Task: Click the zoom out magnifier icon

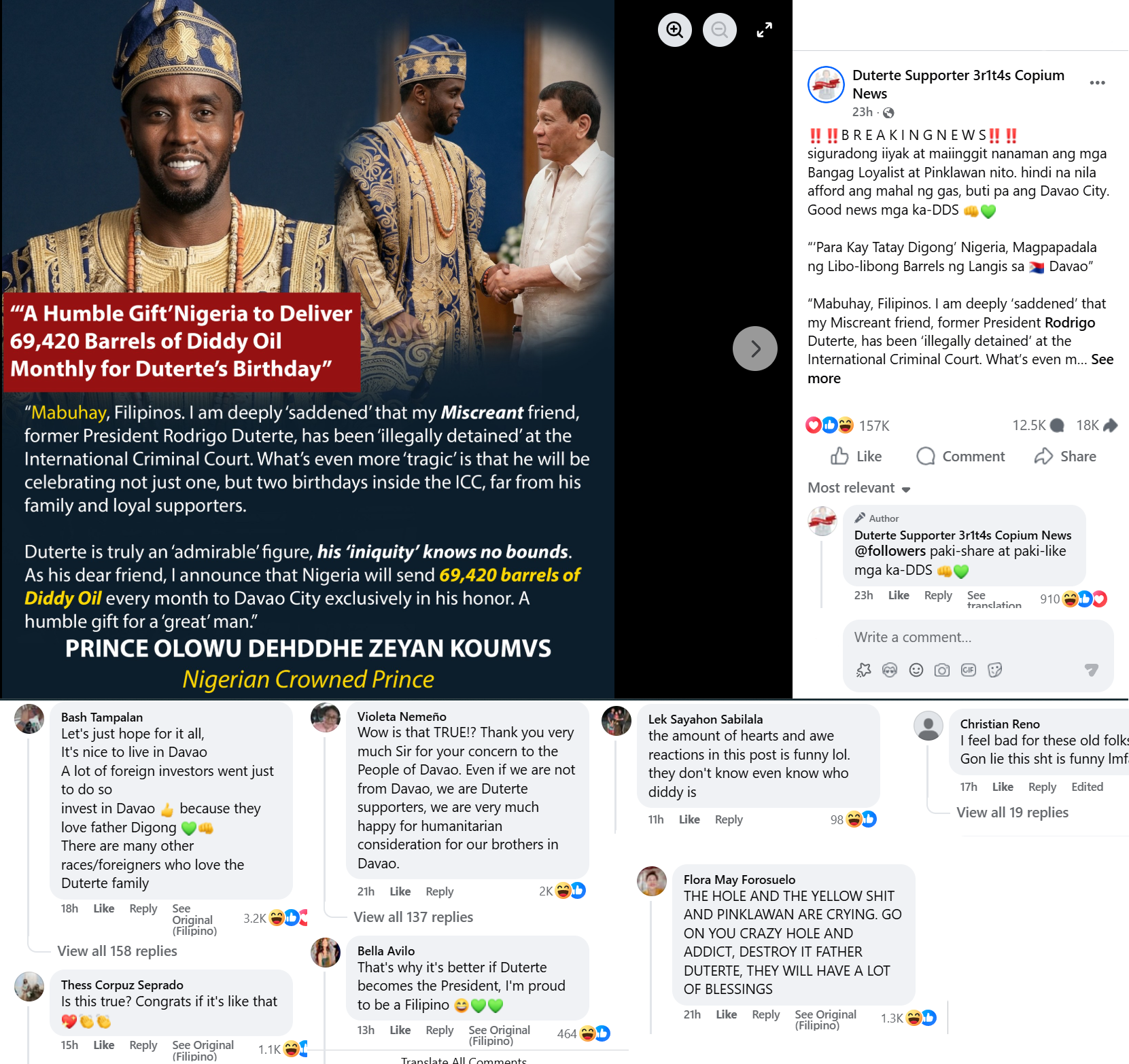Action: pos(719,30)
